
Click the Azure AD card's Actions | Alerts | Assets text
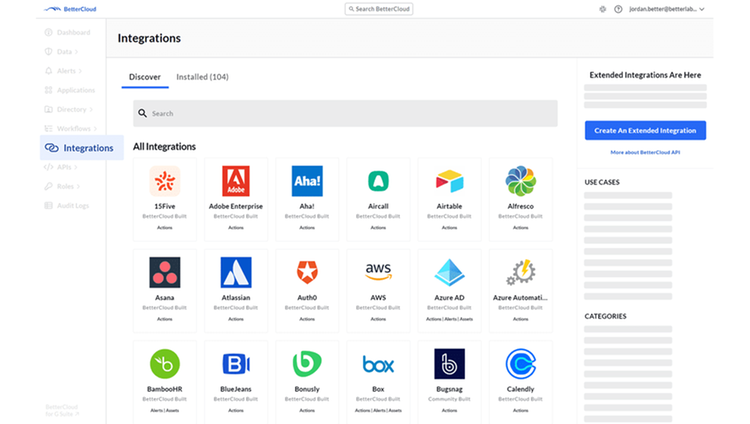pos(449,319)
